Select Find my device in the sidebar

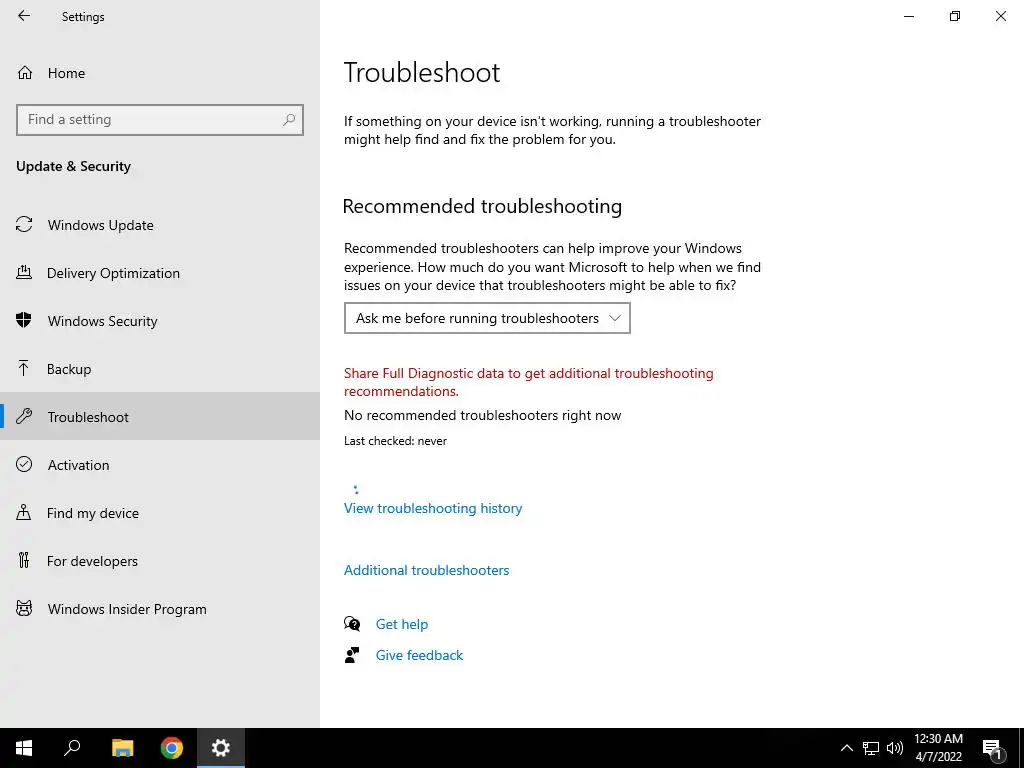point(160,513)
